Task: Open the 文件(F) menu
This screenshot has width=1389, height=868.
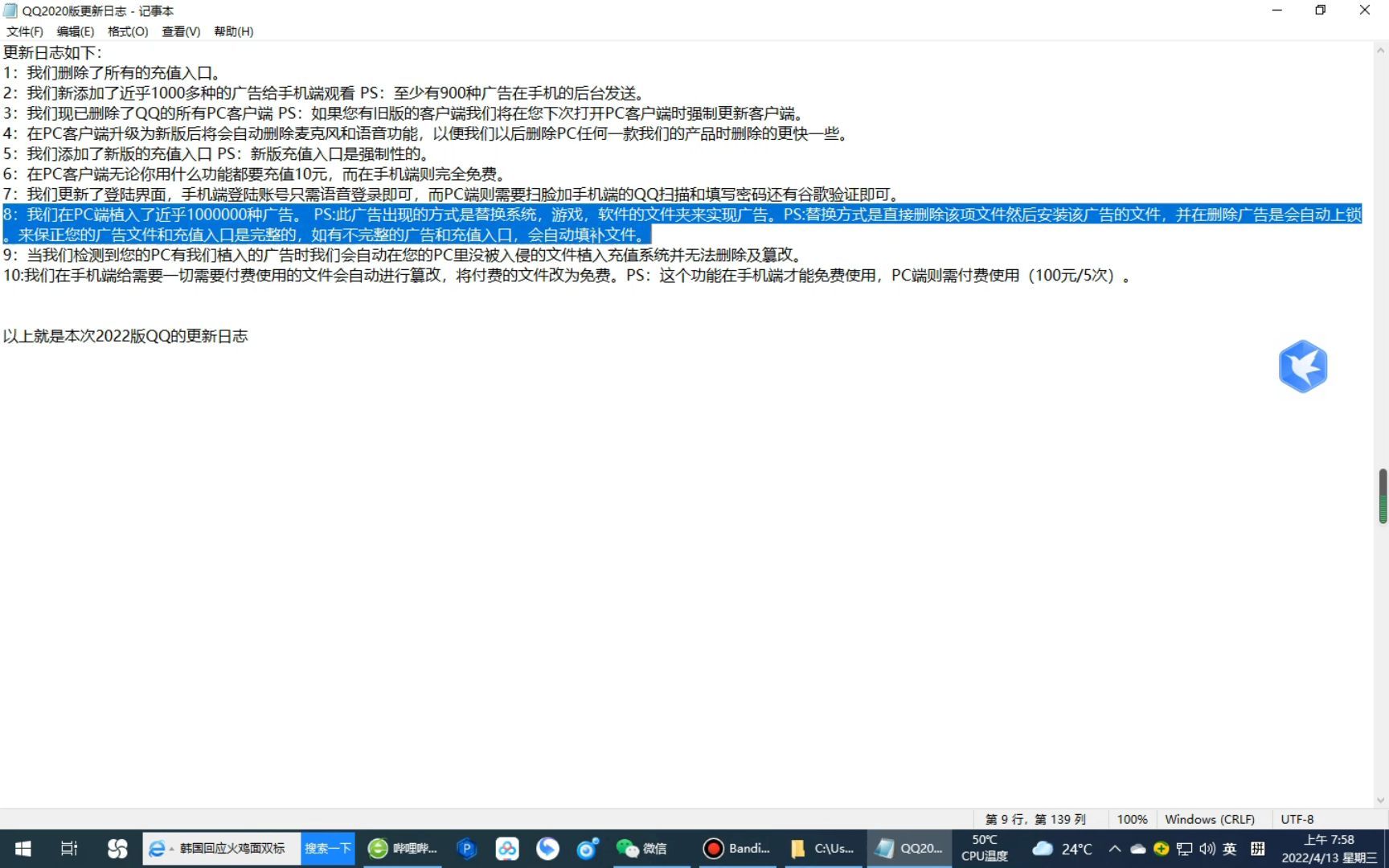Action: [x=25, y=31]
